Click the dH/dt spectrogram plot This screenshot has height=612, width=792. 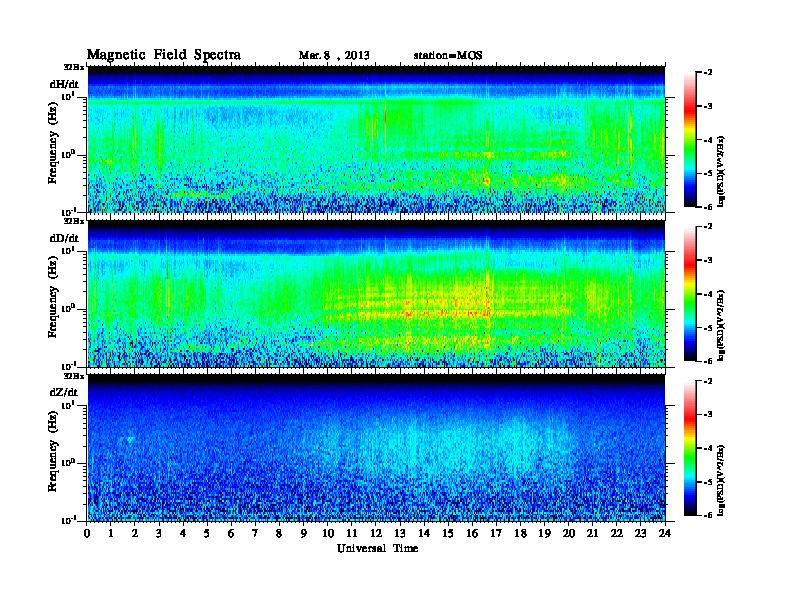pyautogui.click(x=376, y=139)
